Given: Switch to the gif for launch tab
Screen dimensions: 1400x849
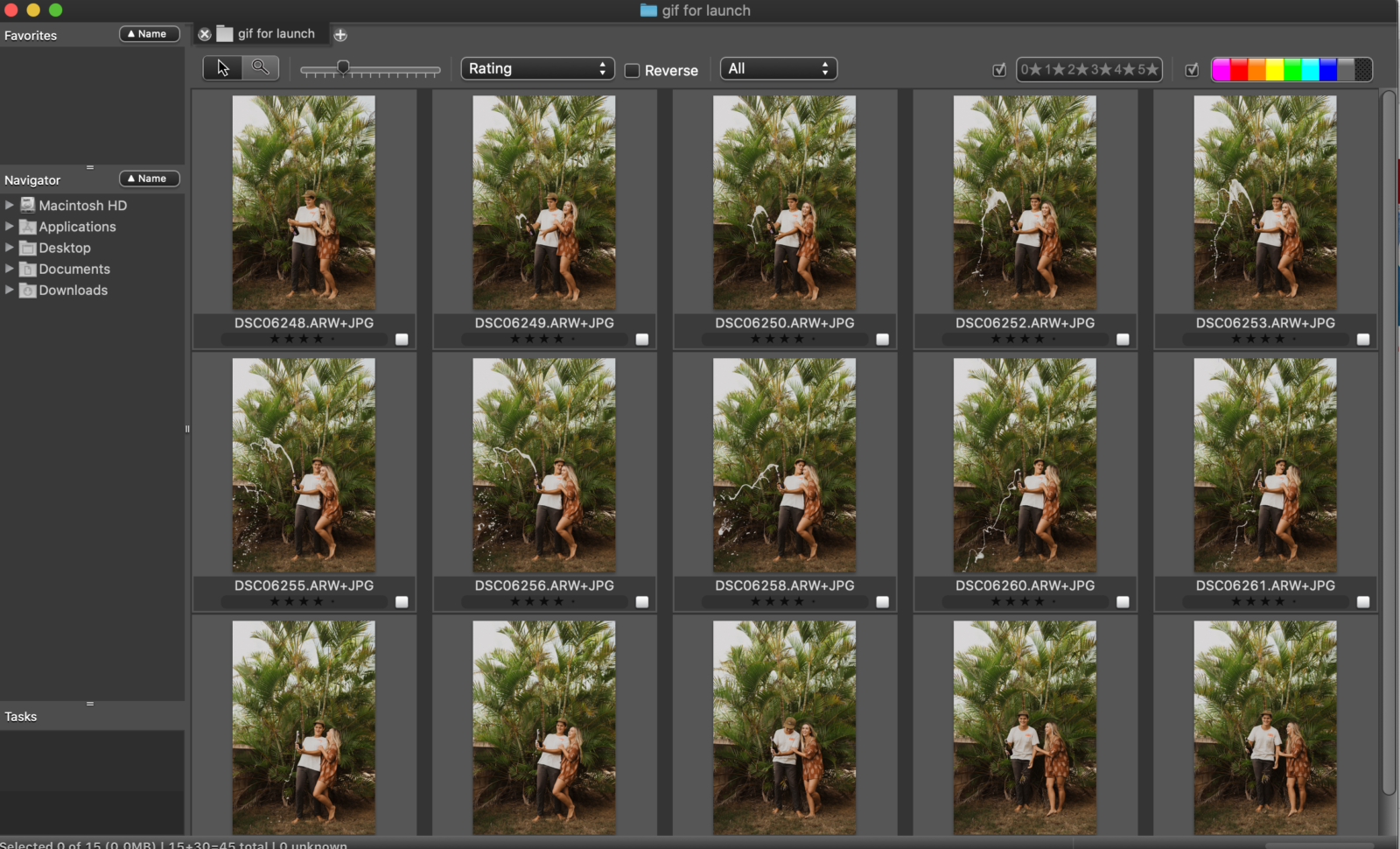Looking at the screenshot, I should [x=273, y=33].
